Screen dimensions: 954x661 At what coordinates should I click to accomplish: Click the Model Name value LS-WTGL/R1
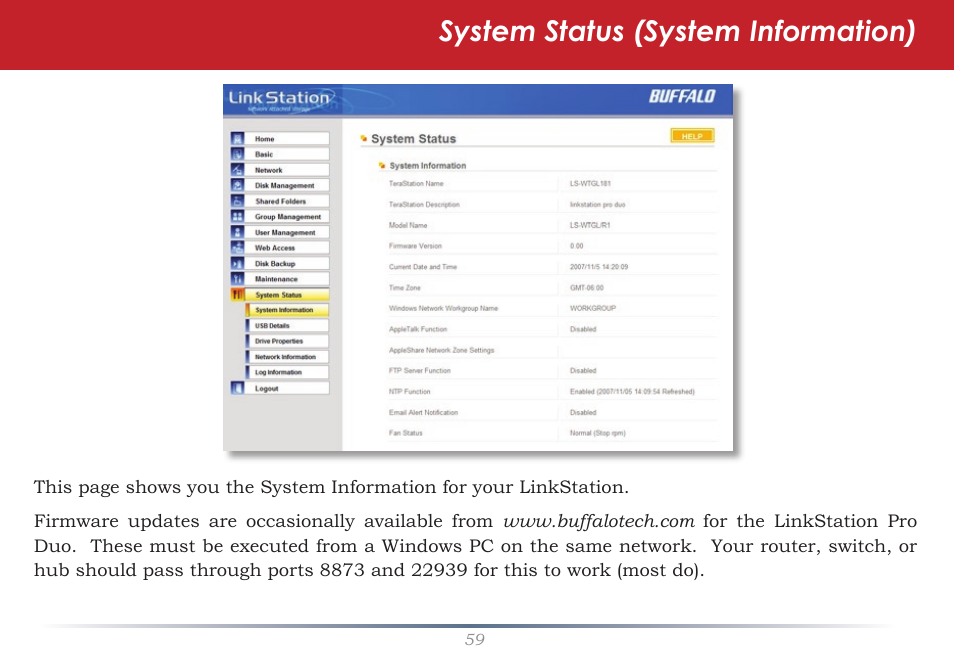[x=590, y=225]
